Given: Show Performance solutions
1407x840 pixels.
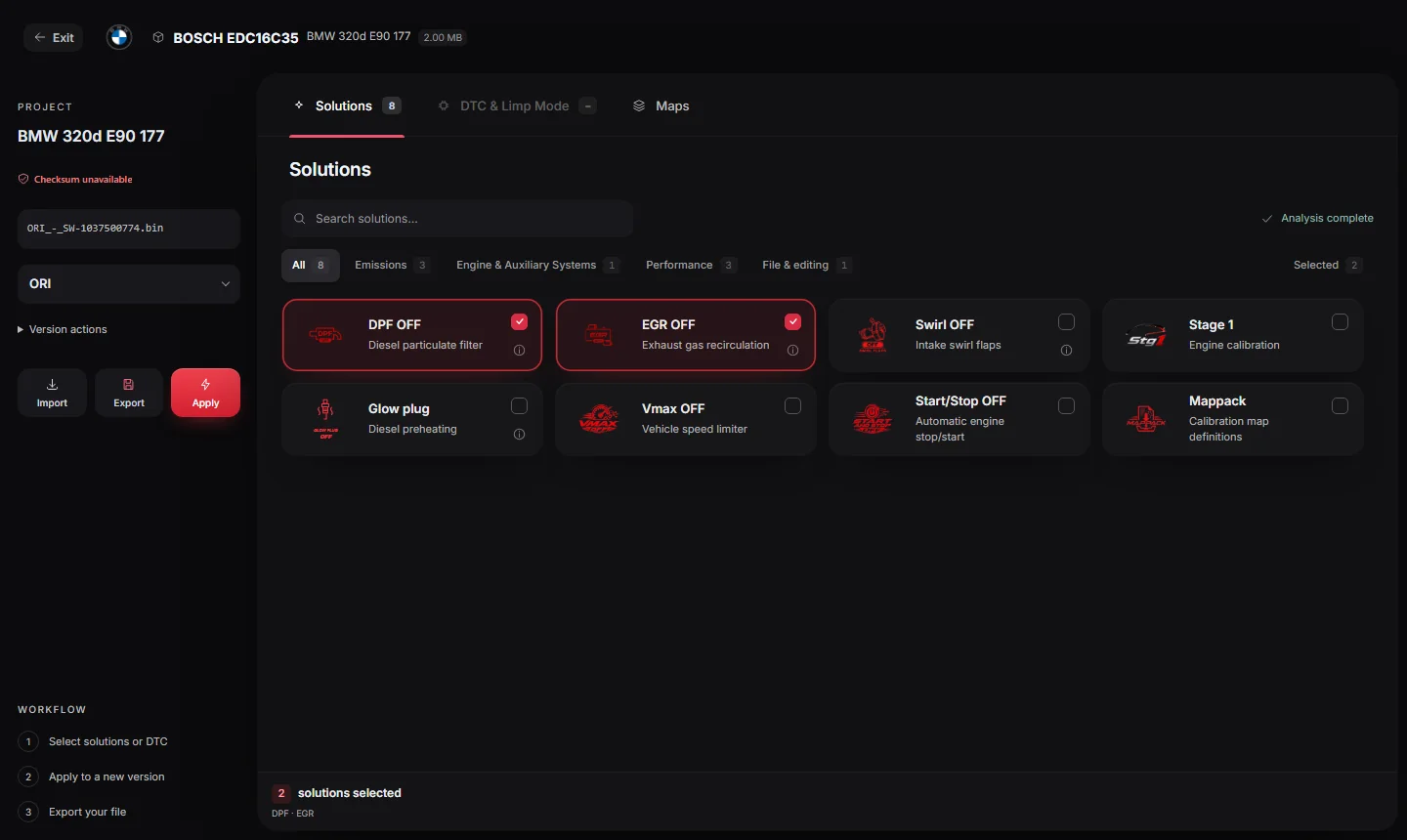Looking at the screenshot, I should tap(691, 265).
